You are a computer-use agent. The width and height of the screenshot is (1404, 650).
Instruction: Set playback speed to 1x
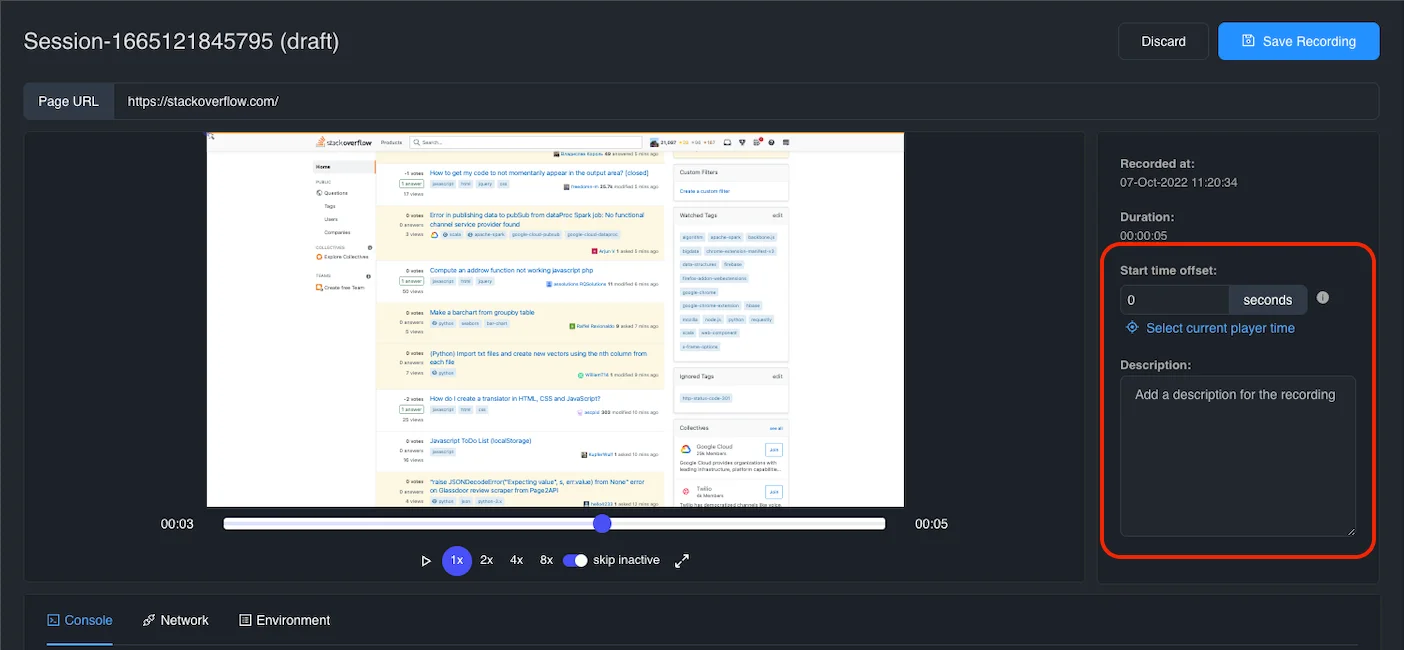456,560
